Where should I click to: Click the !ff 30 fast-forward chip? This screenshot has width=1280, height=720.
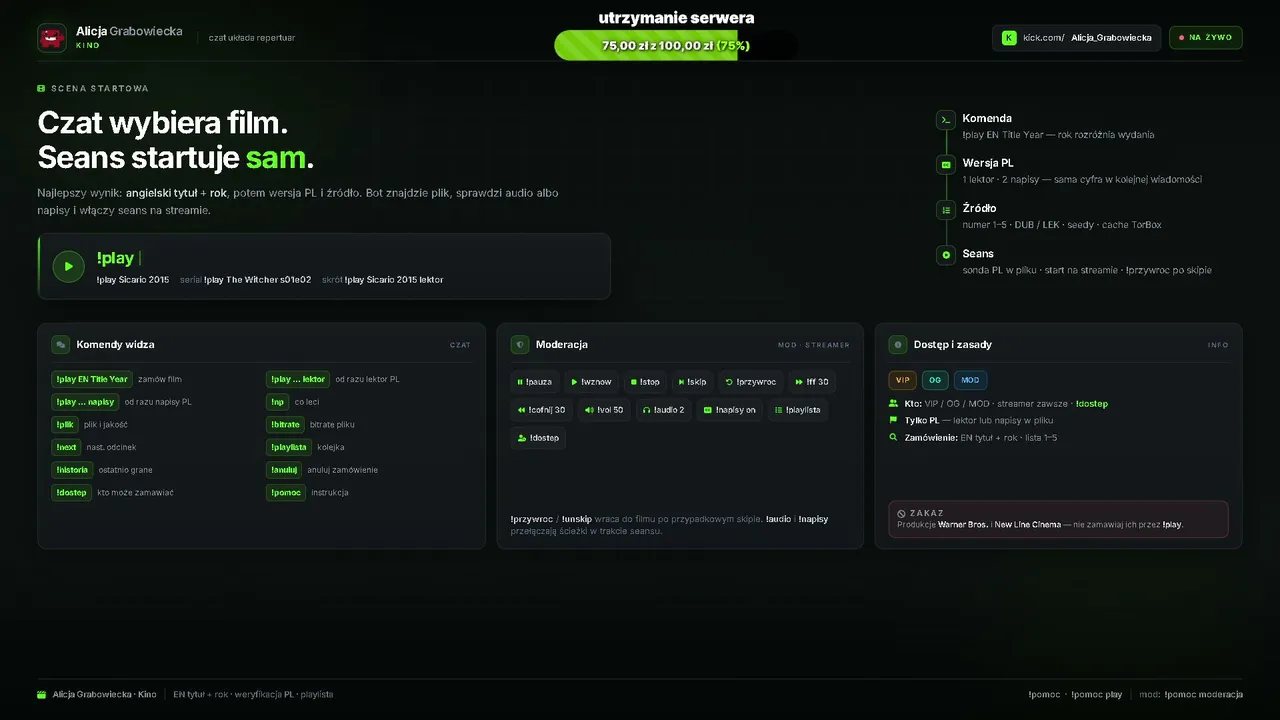(x=812, y=382)
